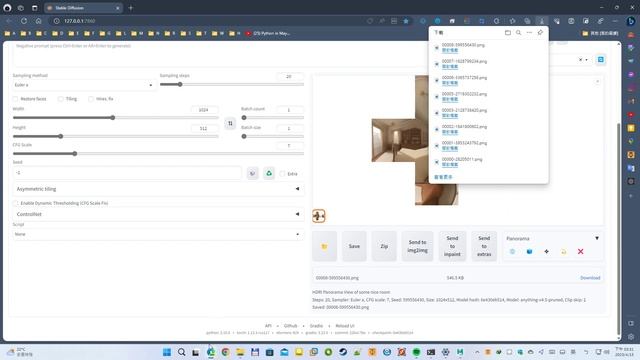Expand Asymmetric tiling section
Viewport: 640px width, 360px height.
coord(158,189)
